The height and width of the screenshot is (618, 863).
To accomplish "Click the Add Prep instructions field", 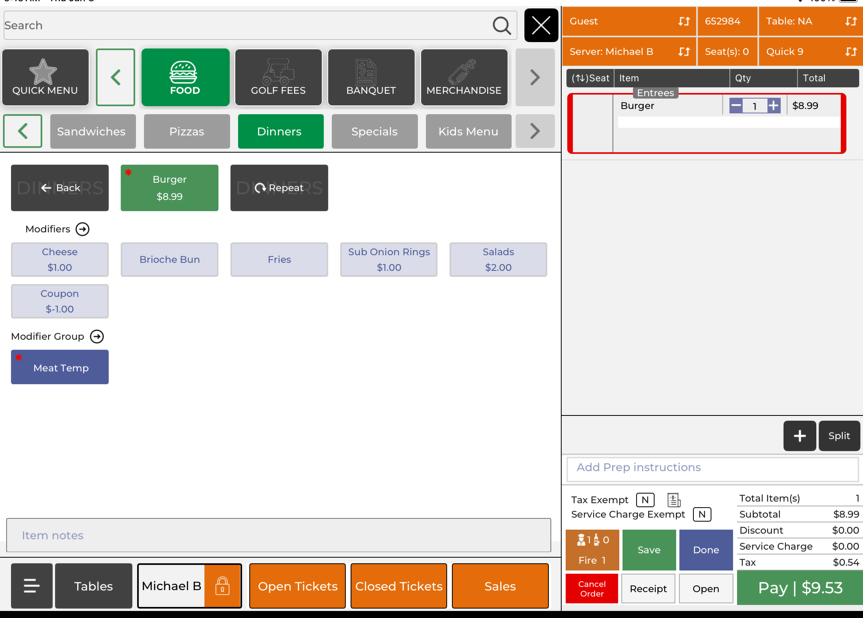I will (x=712, y=468).
